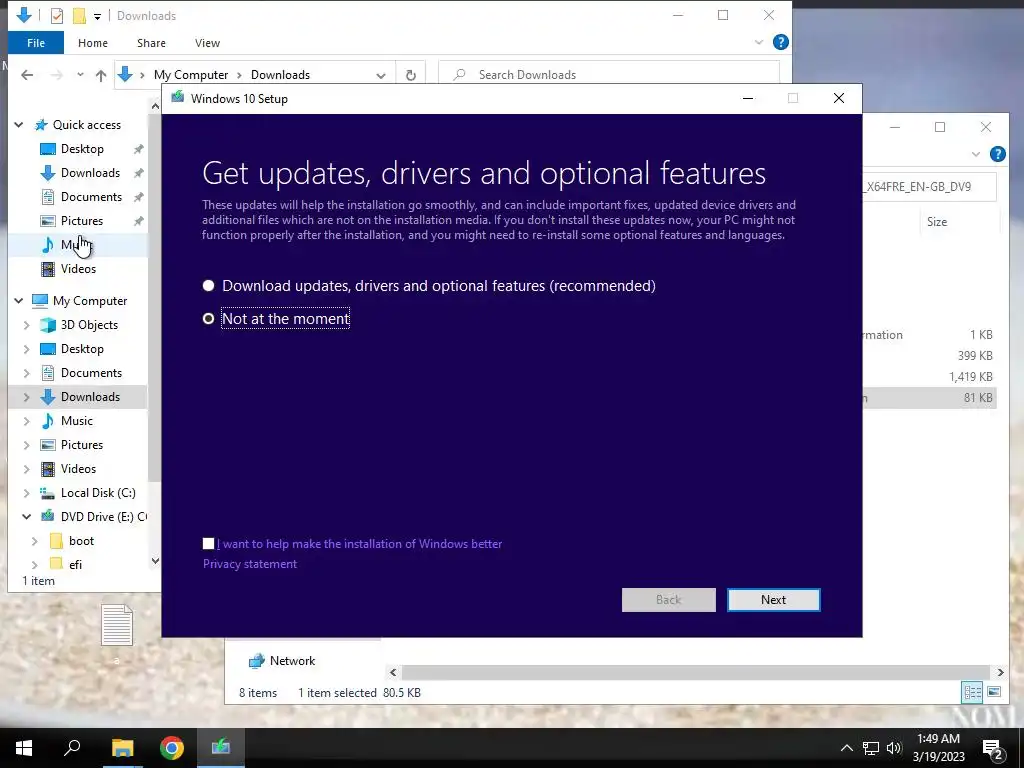1024x768 pixels.
Task: Open taskbar Search magnifier
Action: coord(72,748)
